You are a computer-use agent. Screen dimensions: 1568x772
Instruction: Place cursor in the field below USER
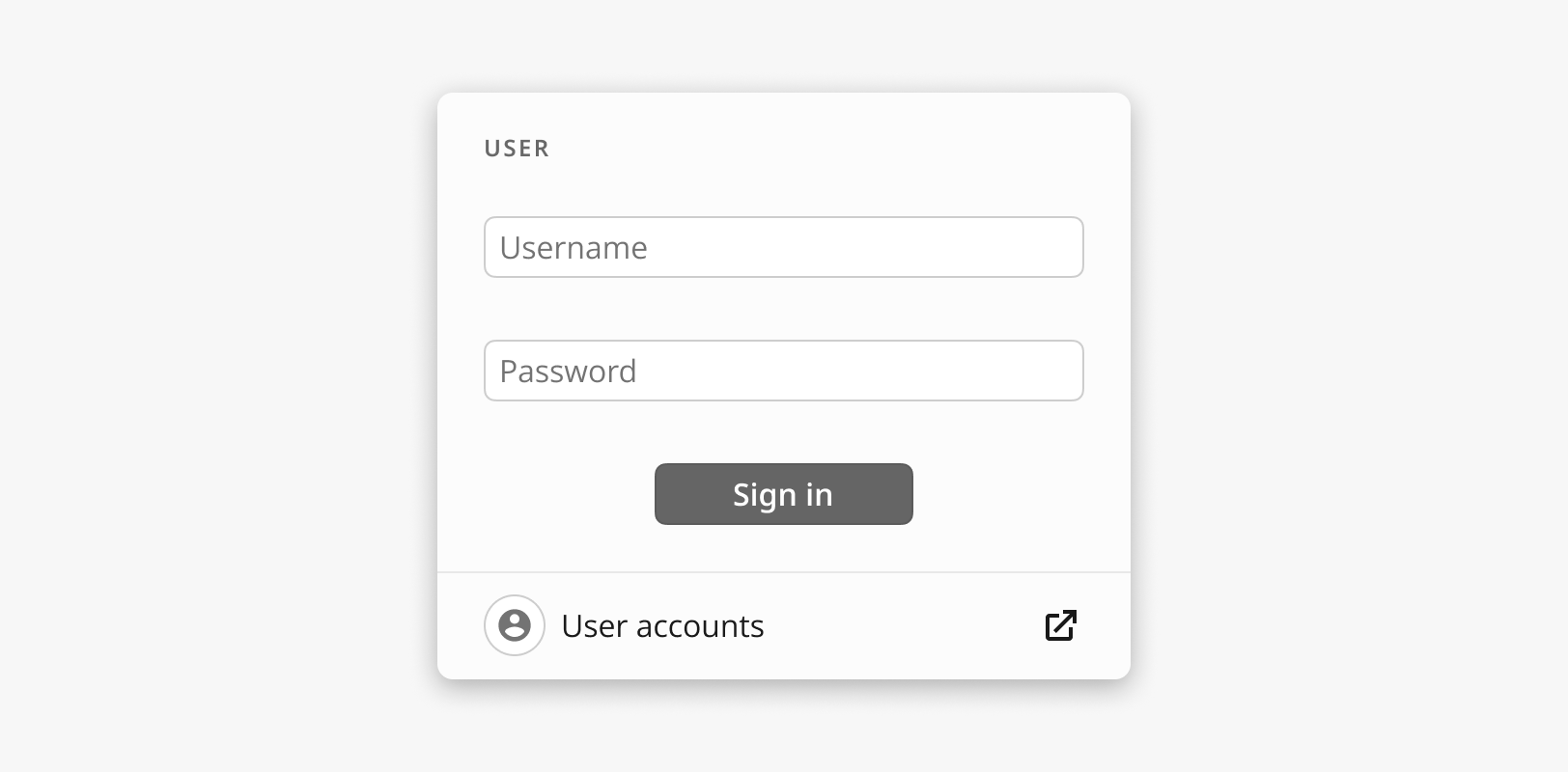tap(783, 247)
